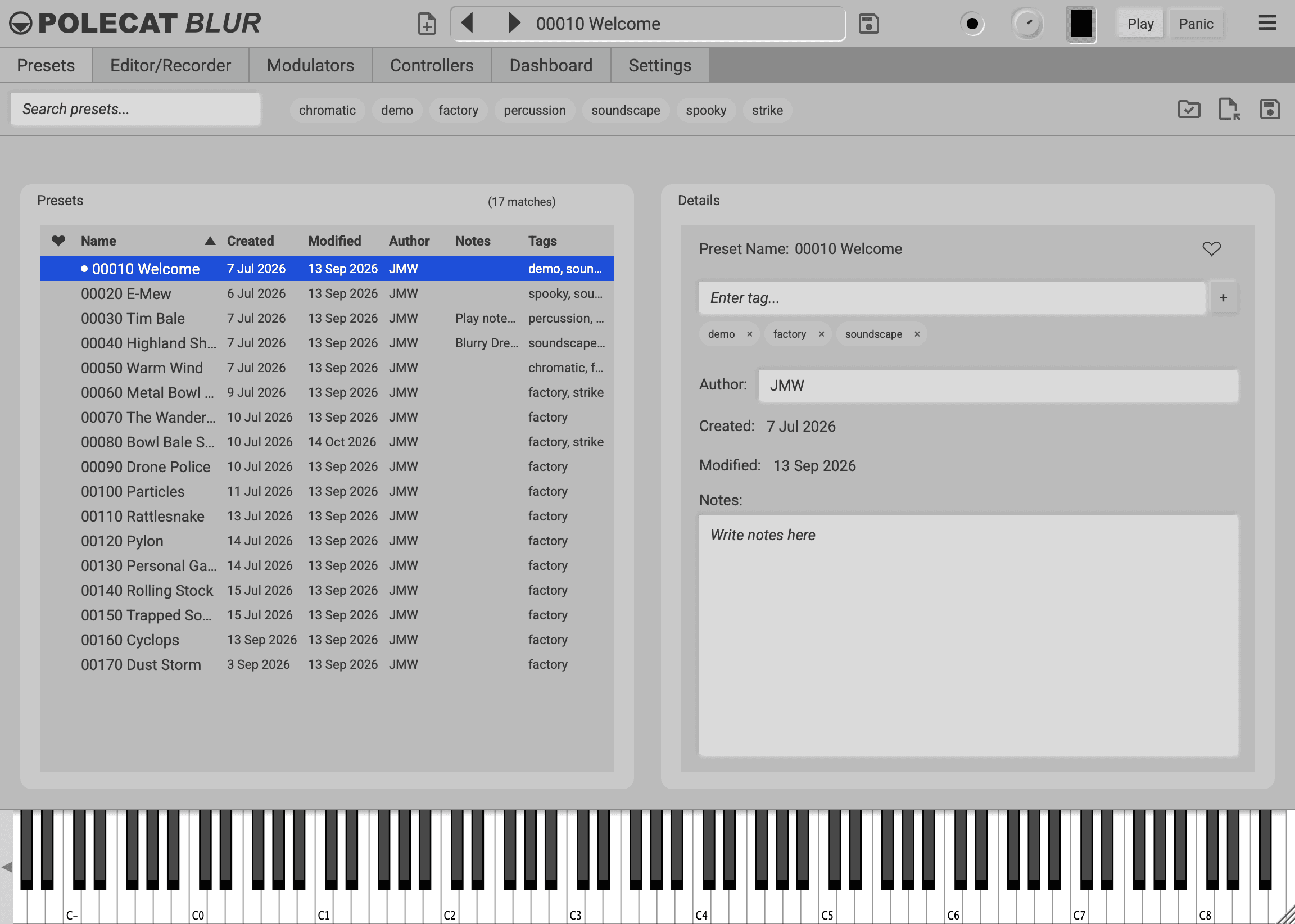Go to previous preset with left arrow
Viewport: 1295px width, 924px height.
[467, 24]
